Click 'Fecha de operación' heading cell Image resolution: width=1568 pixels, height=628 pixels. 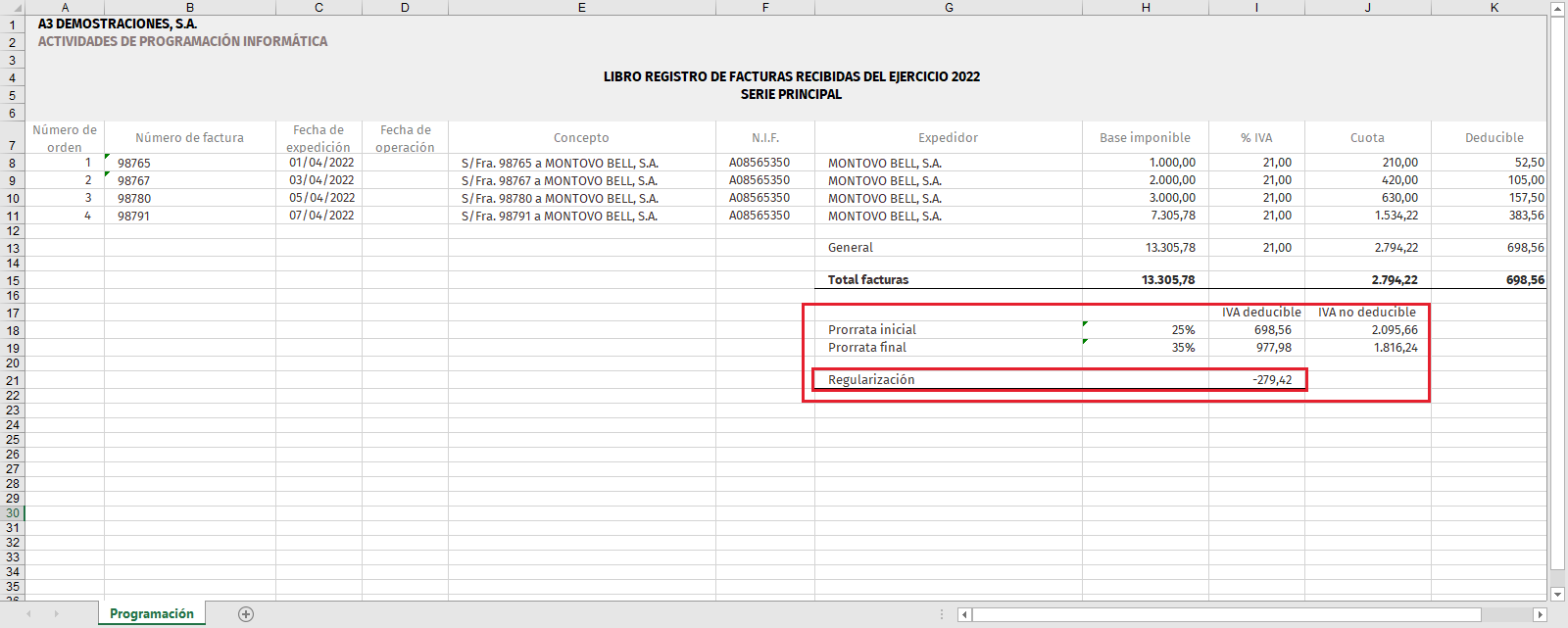coord(405,138)
